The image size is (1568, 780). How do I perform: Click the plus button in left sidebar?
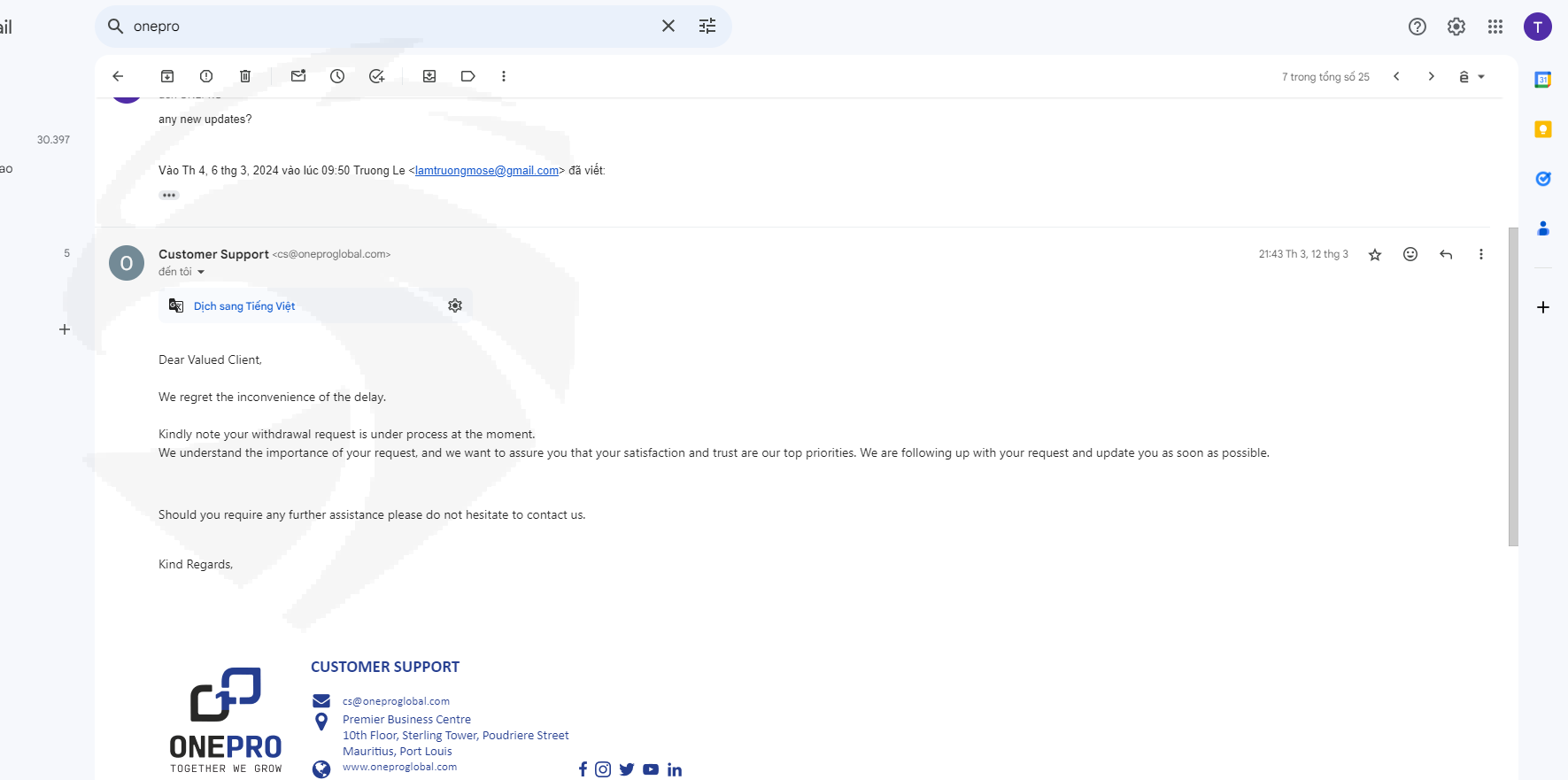(x=65, y=329)
